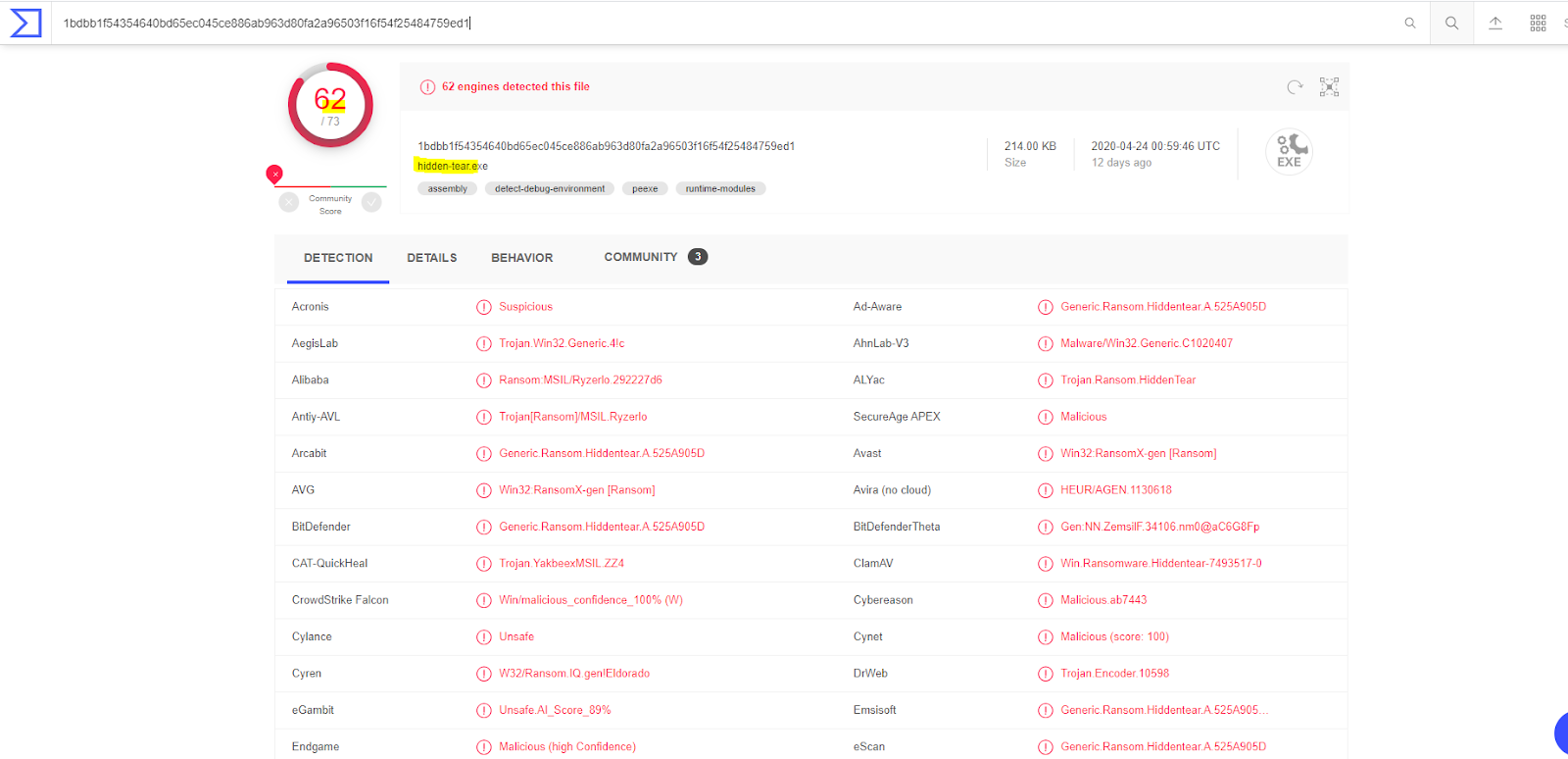This screenshot has height=759, width=1568.
Task: Click the warning icon in Antiy-AVL row
Action: [x=484, y=417]
